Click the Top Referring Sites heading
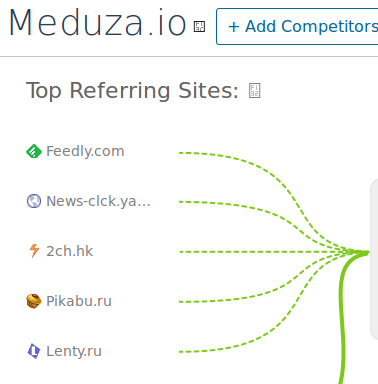Viewport: 378px width, 384px height. (x=132, y=90)
